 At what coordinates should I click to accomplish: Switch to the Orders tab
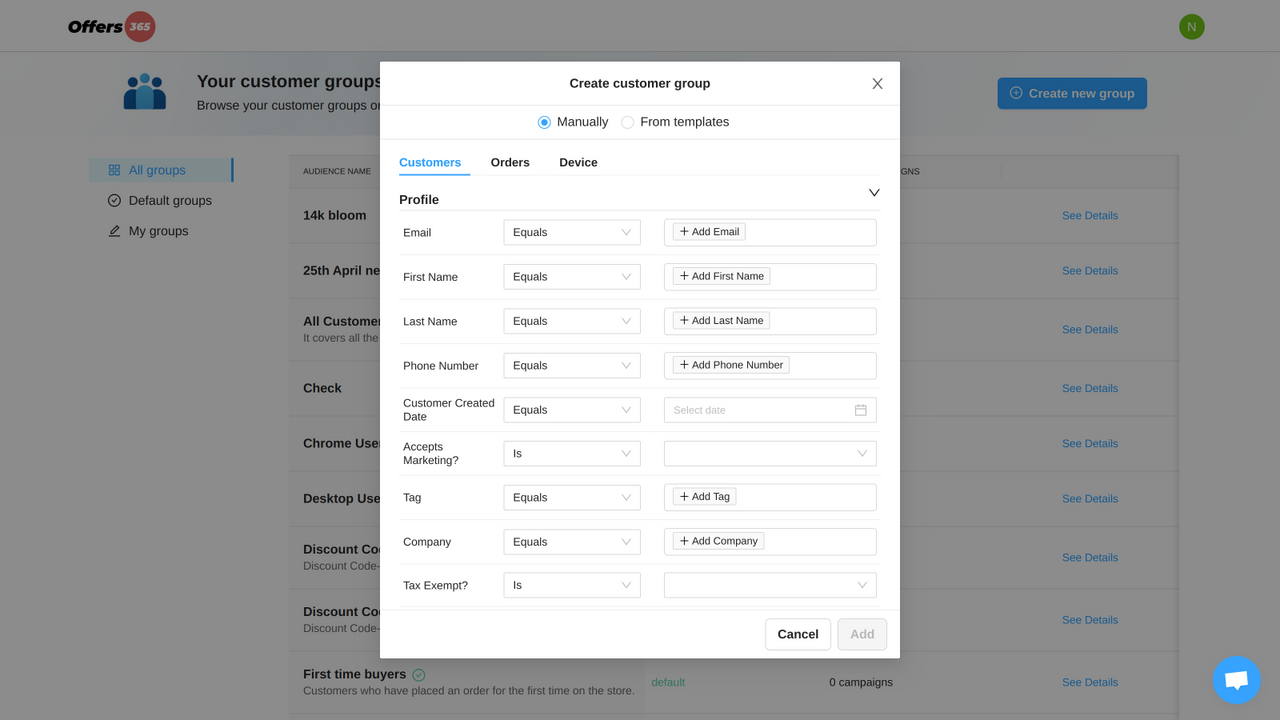tap(510, 162)
